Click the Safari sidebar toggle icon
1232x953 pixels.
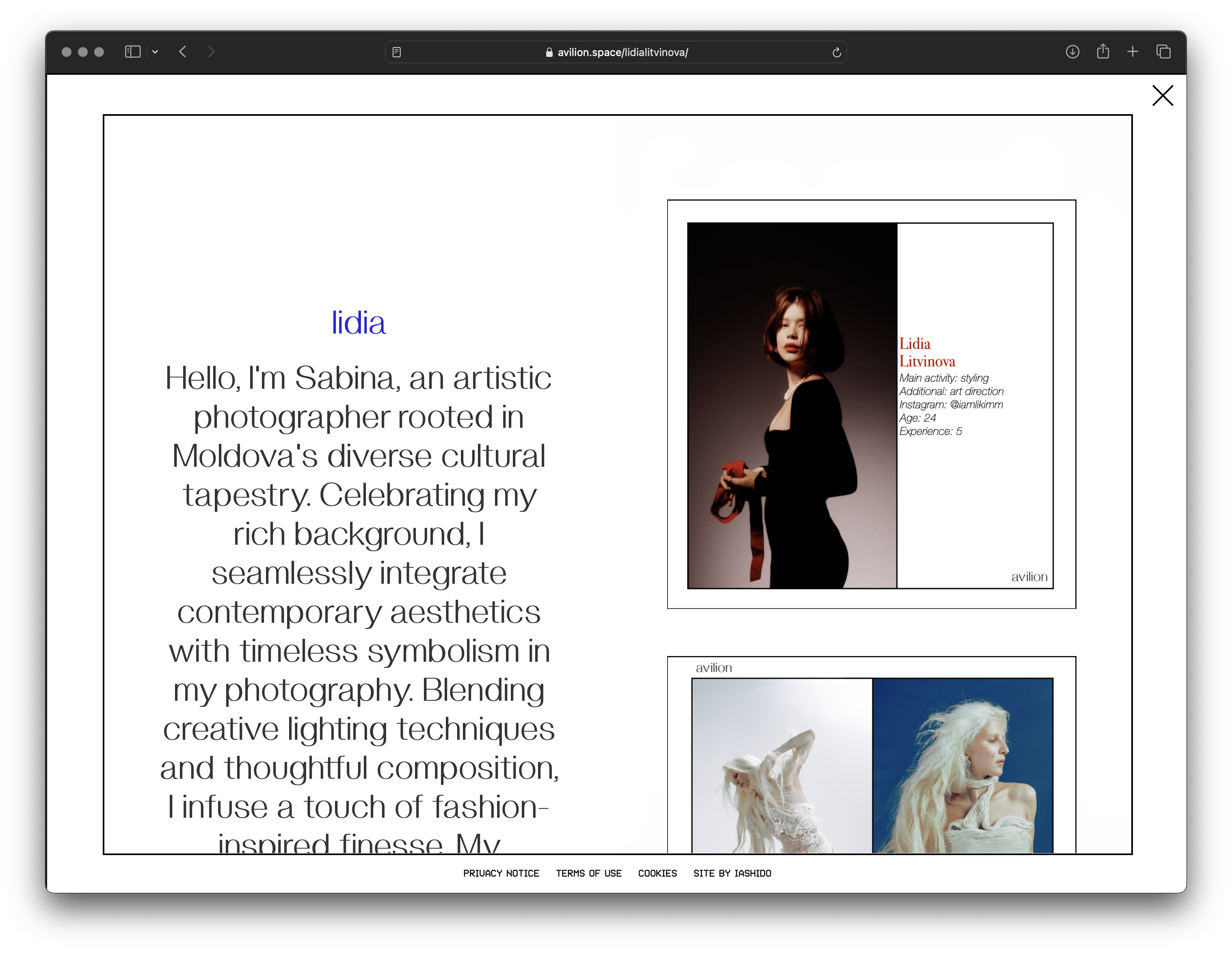132,52
